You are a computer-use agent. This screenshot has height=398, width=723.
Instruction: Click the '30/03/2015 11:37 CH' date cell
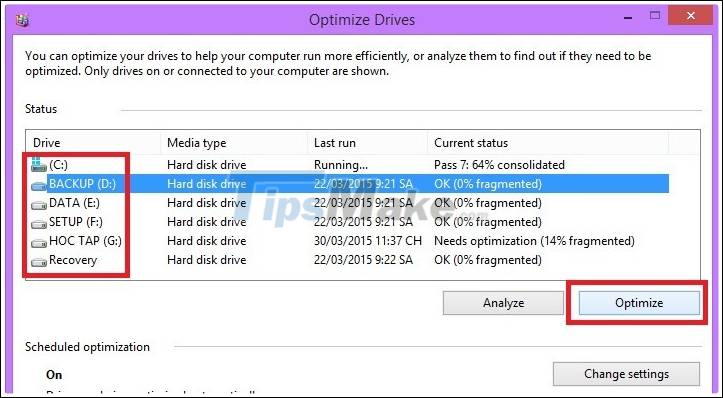[368, 241]
